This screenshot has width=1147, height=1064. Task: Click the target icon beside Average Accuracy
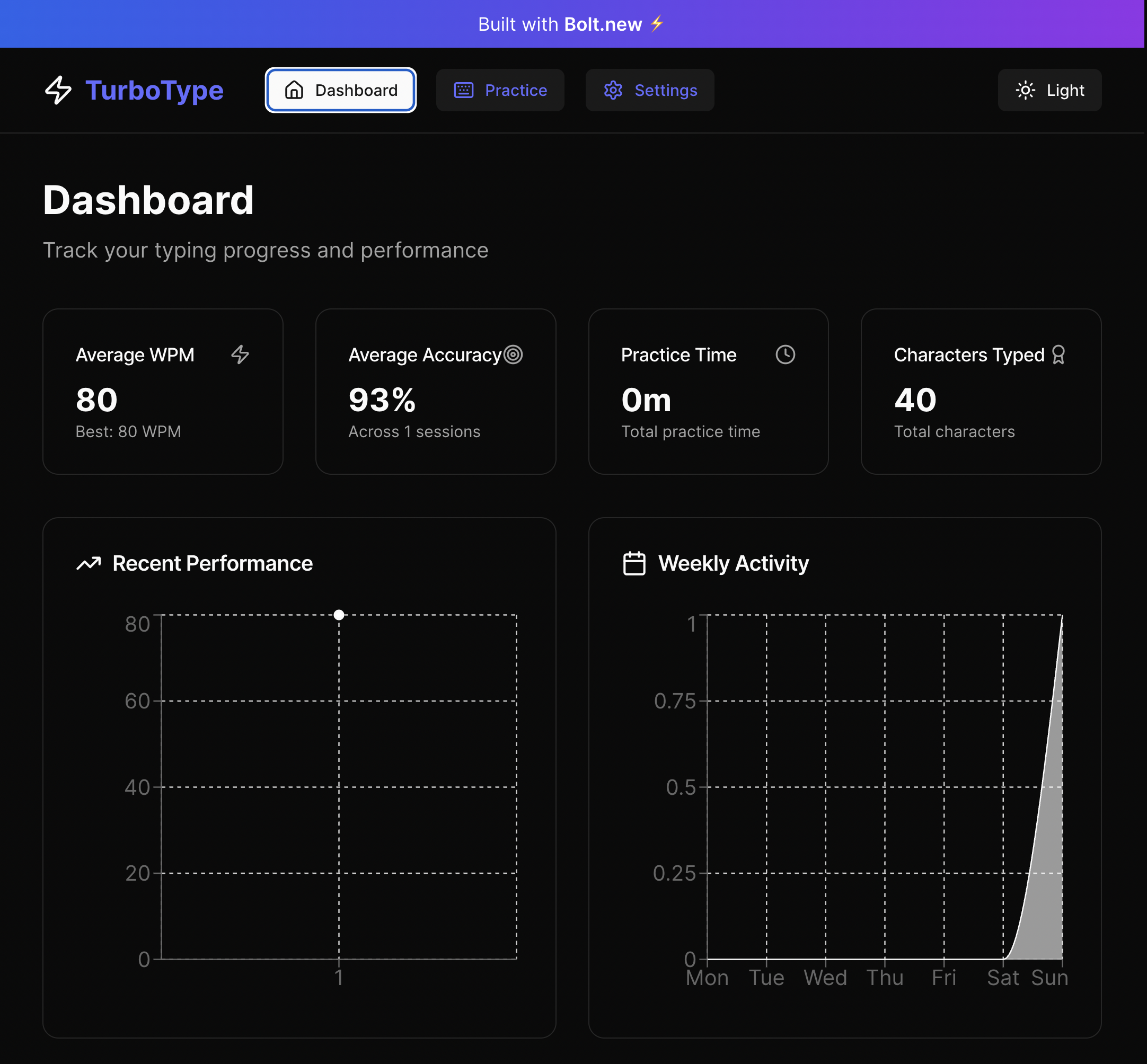pyautogui.click(x=513, y=354)
